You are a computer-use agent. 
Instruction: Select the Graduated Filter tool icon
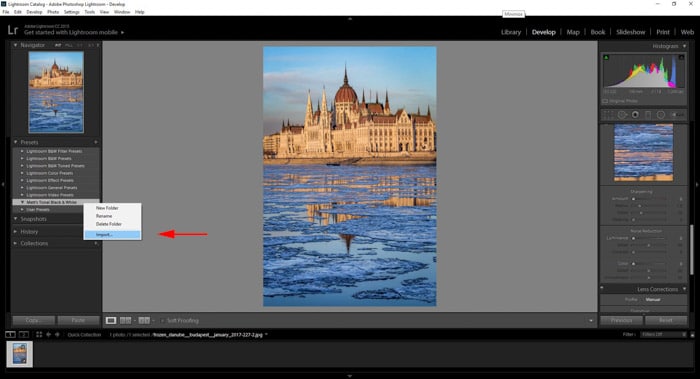click(648, 115)
